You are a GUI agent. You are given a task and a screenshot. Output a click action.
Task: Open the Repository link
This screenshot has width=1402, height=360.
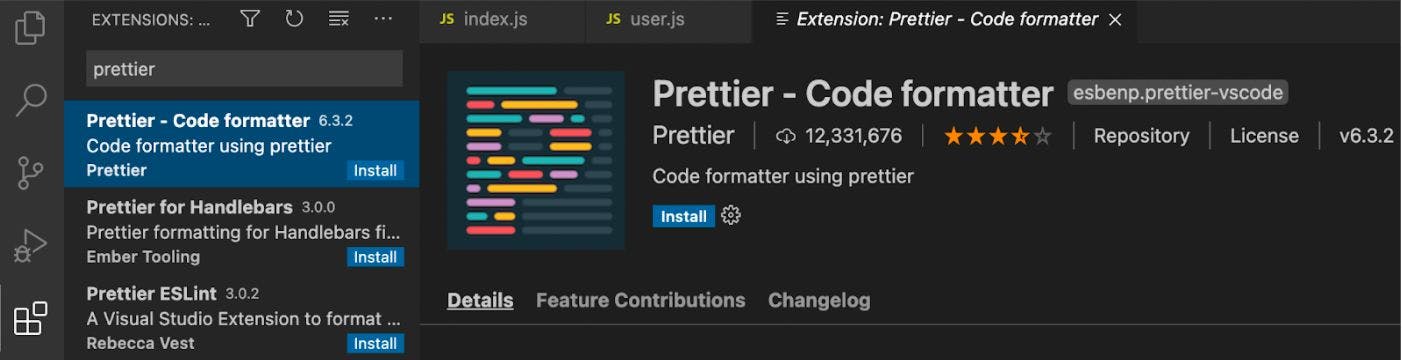(x=1141, y=136)
